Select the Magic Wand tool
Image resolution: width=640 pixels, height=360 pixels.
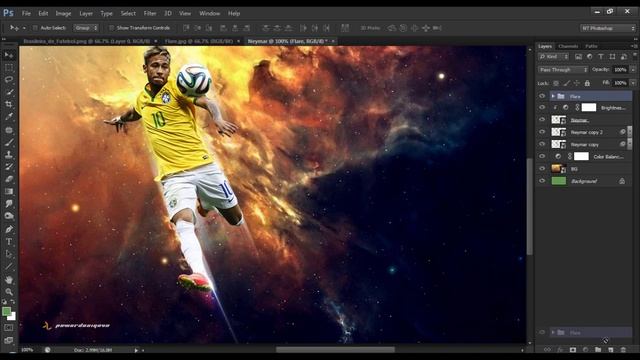point(9,92)
